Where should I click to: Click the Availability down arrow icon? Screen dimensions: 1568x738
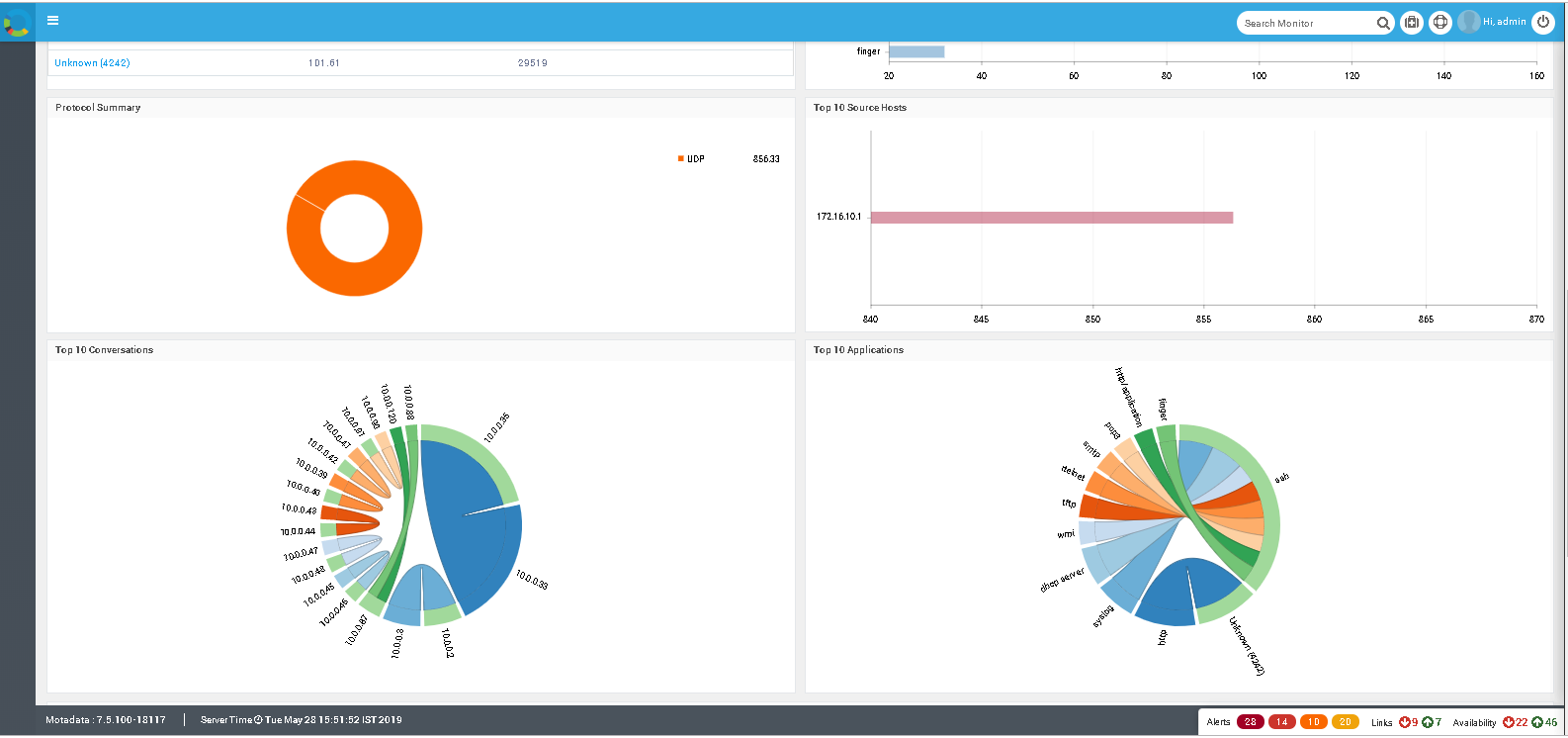click(x=1508, y=722)
